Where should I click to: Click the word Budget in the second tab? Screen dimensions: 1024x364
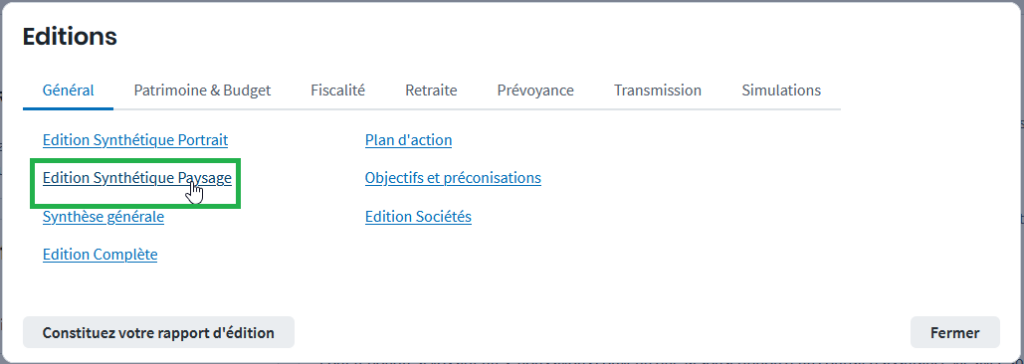[247, 90]
